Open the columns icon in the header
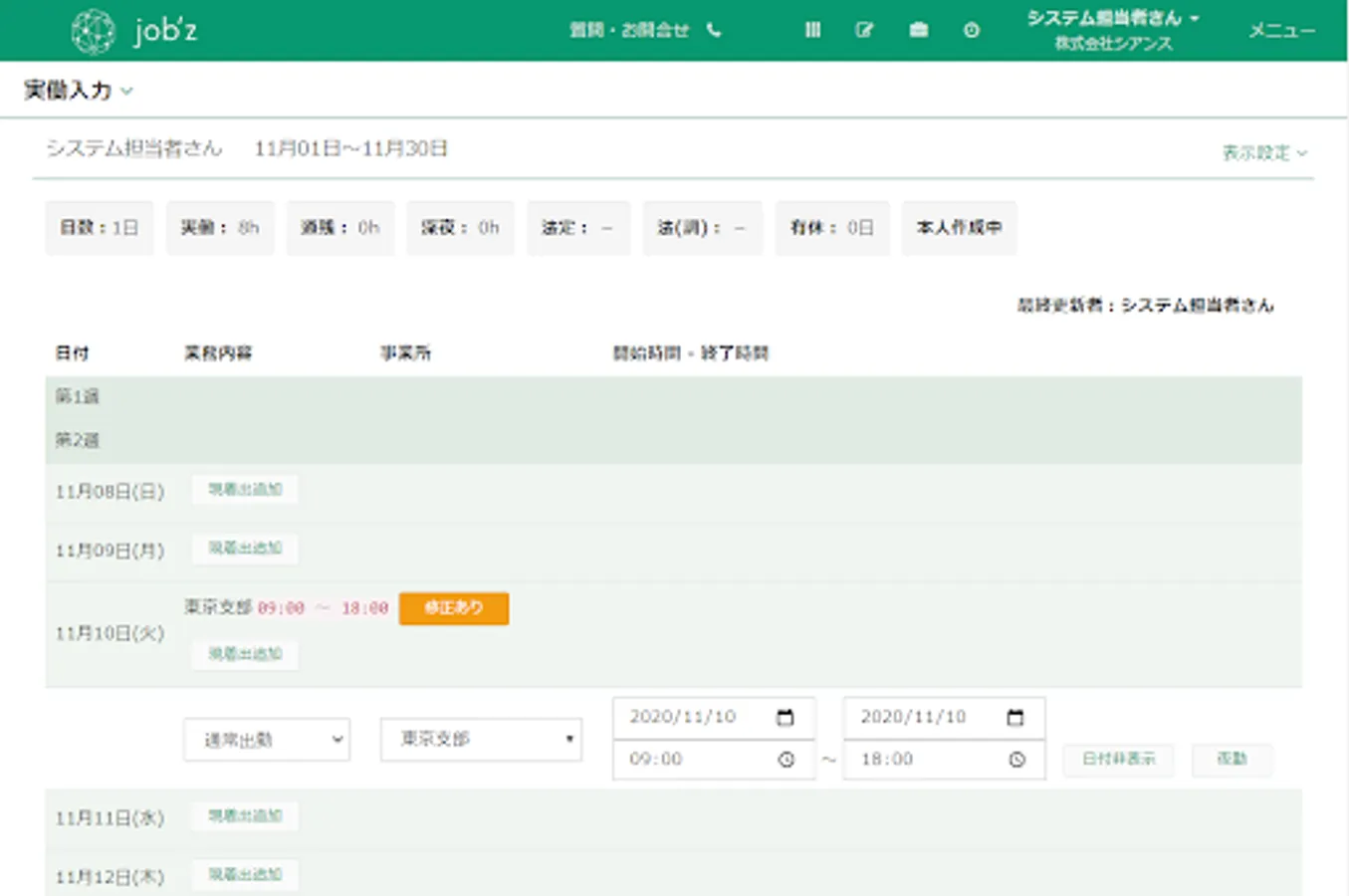The image size is (1349, 896). tap(812, 30)
